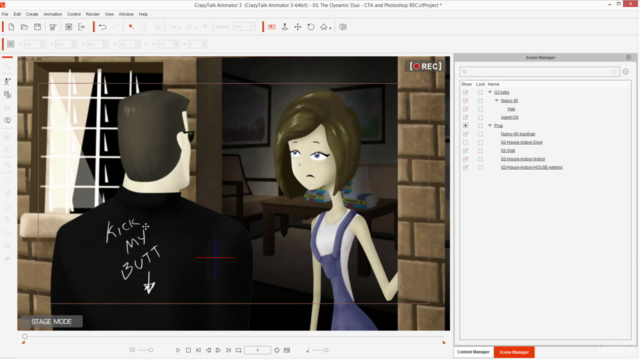Jump to the last frame
640x360 pixels.
coord(228,350)
